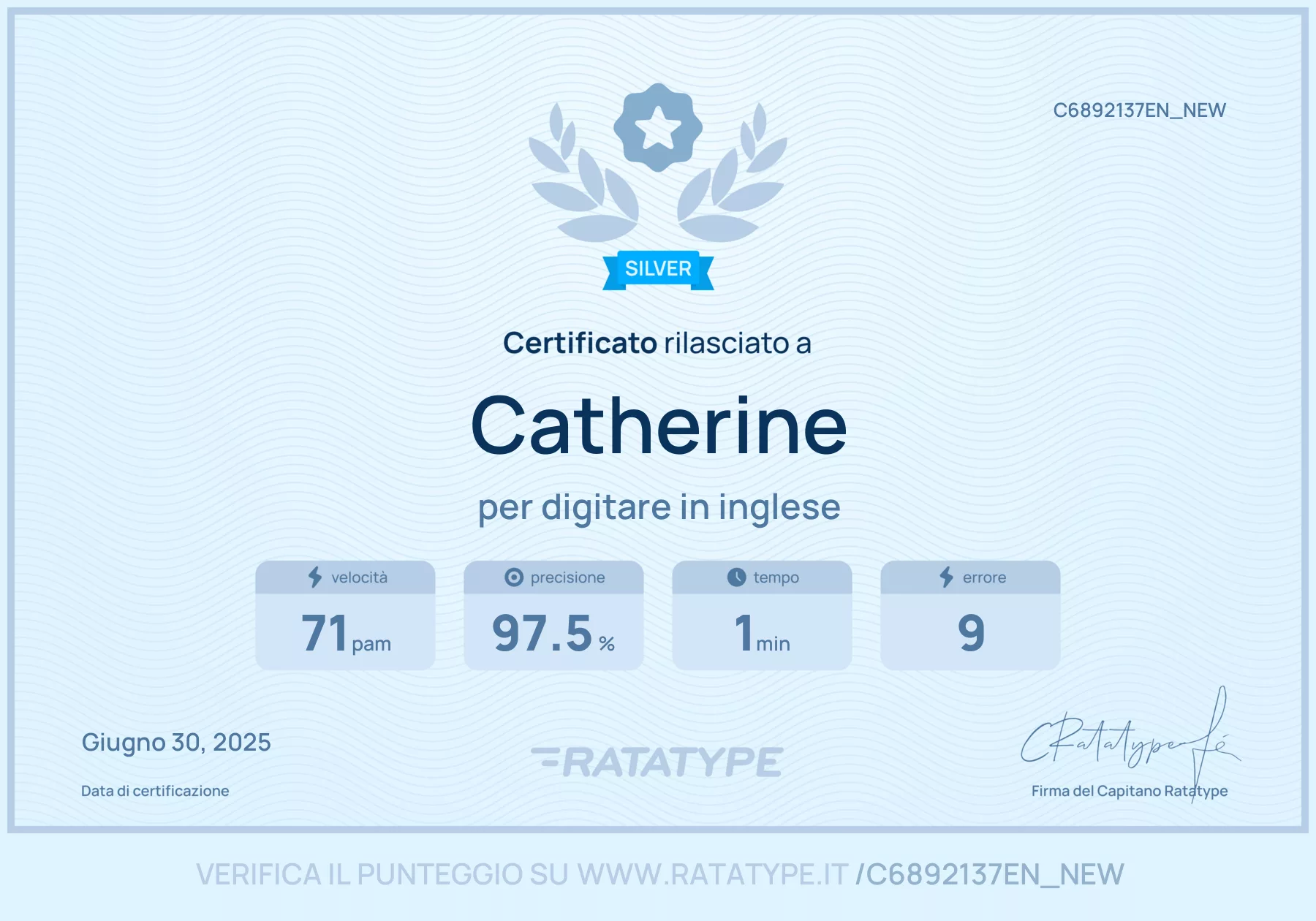Click the text 'per digitare in inglese'

[659, 507]
